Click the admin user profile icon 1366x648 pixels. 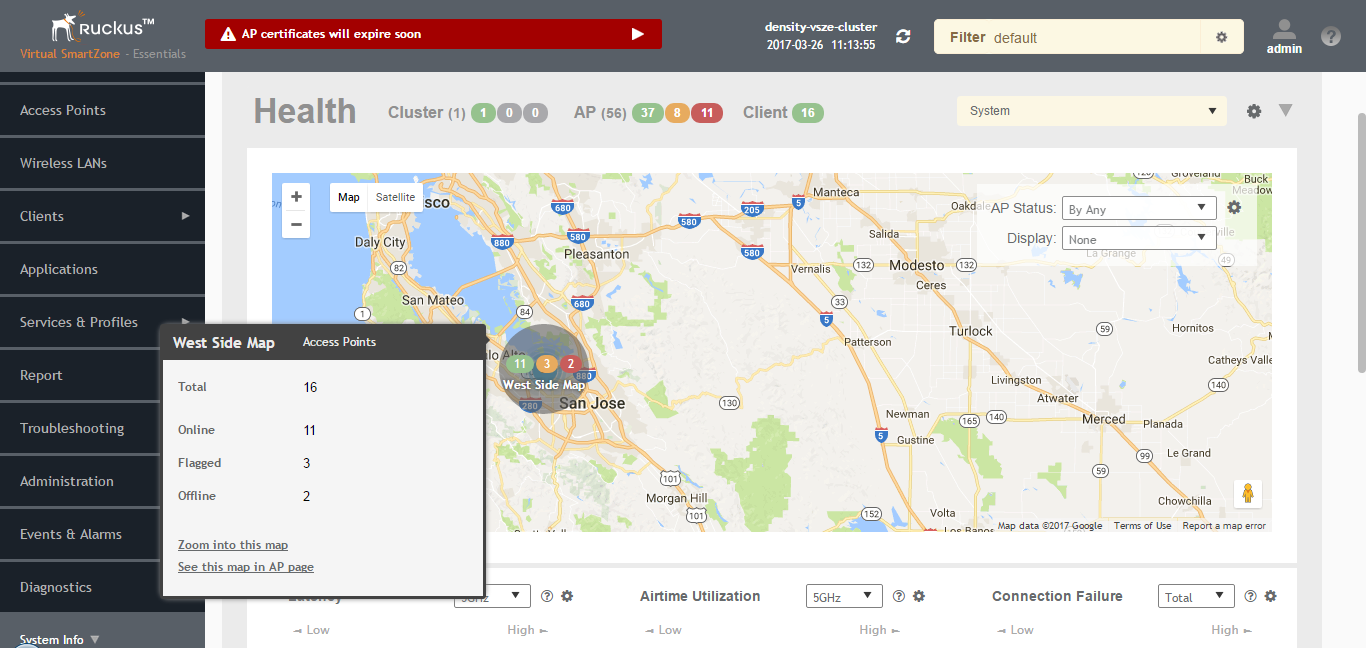point(1284,31)
